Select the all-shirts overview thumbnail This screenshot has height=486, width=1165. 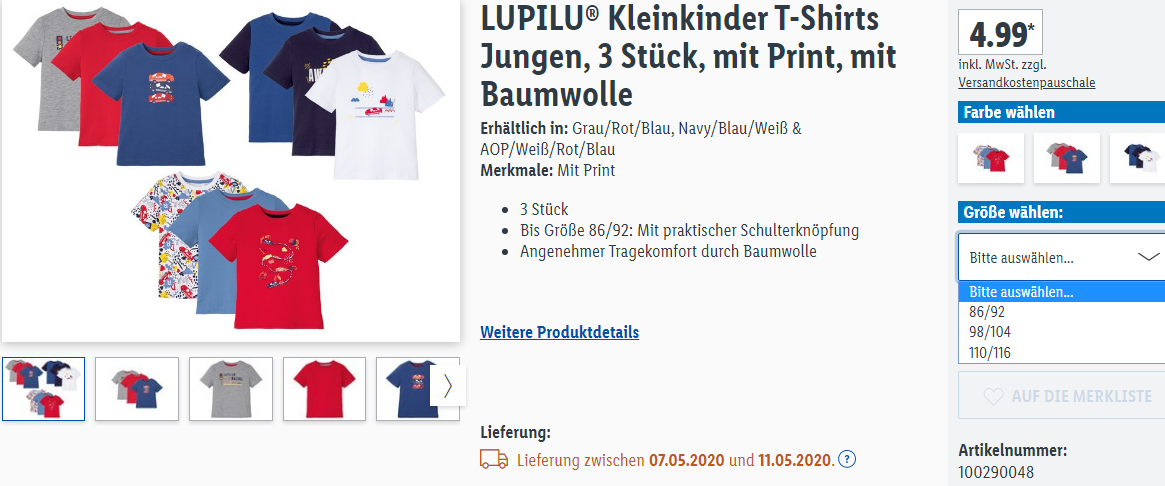43,389
